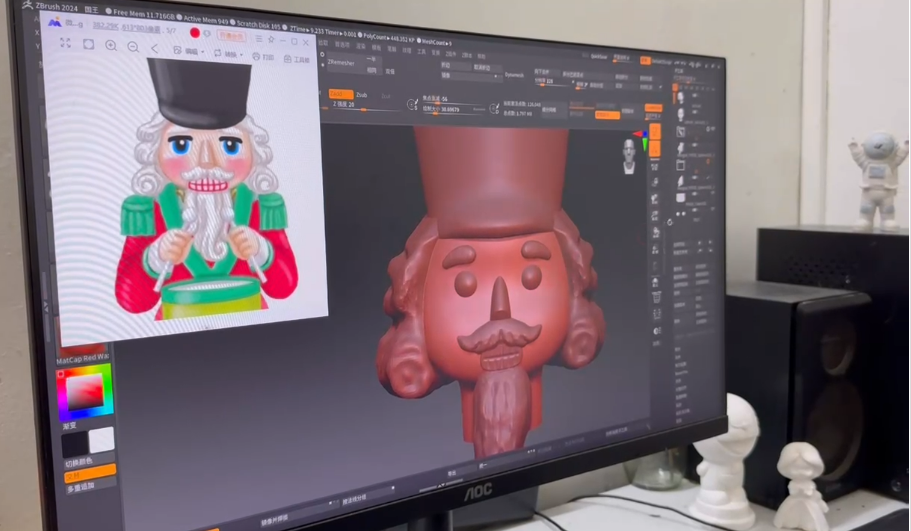
Task: Select the black secondary color swatch
Action: (75, 445)
